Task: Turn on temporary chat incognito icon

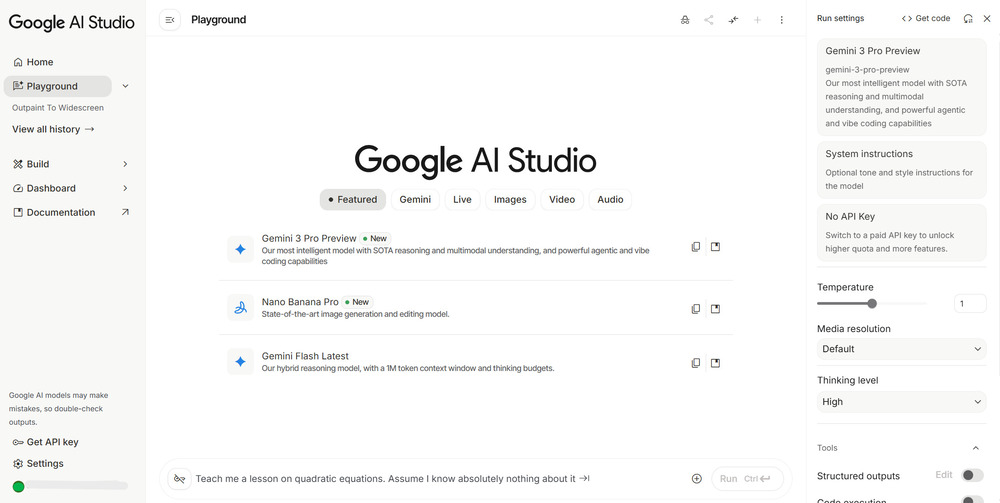Action: [685, 20]
